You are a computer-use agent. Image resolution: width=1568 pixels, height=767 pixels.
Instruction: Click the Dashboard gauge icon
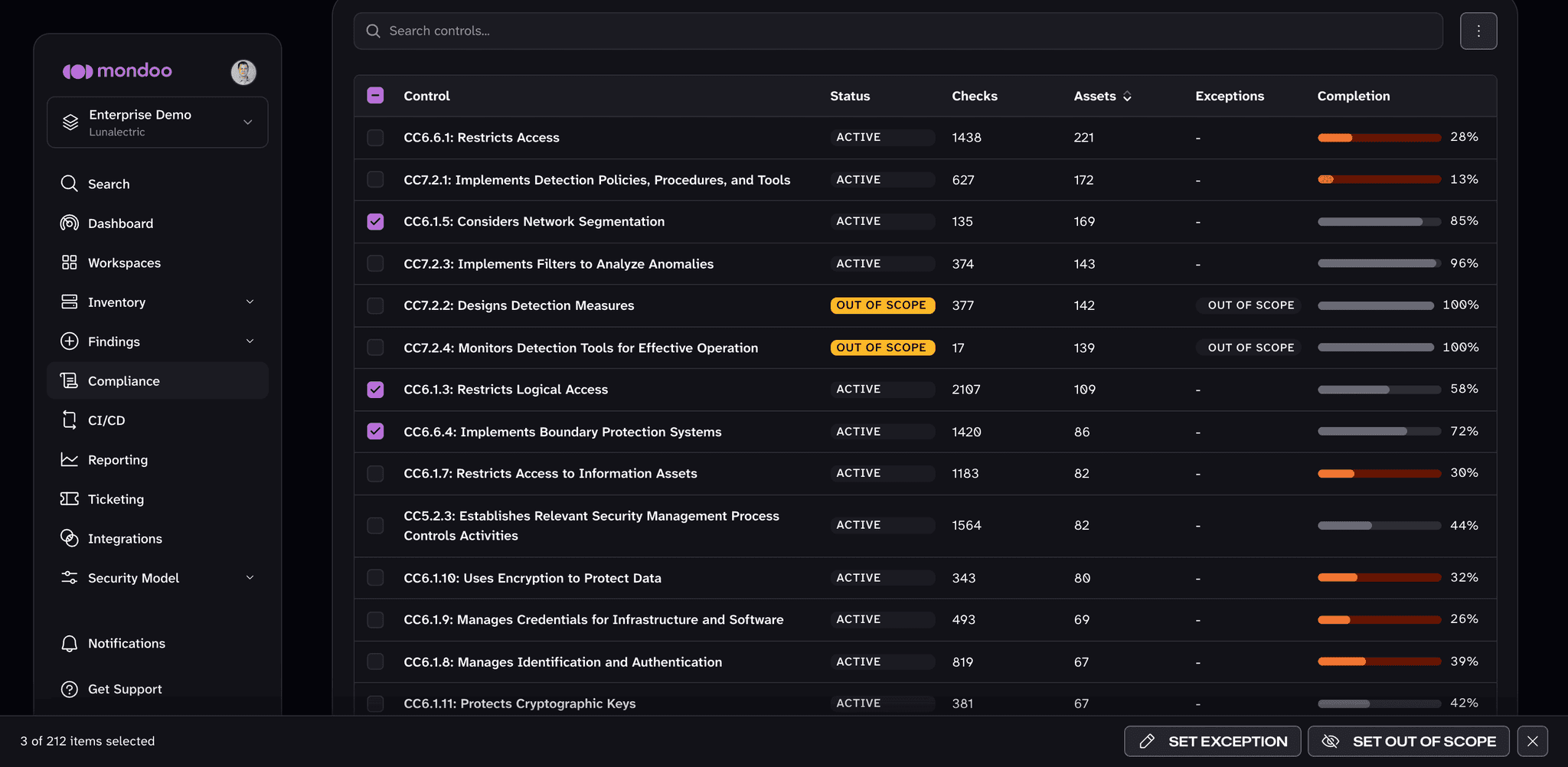(70, 223)
